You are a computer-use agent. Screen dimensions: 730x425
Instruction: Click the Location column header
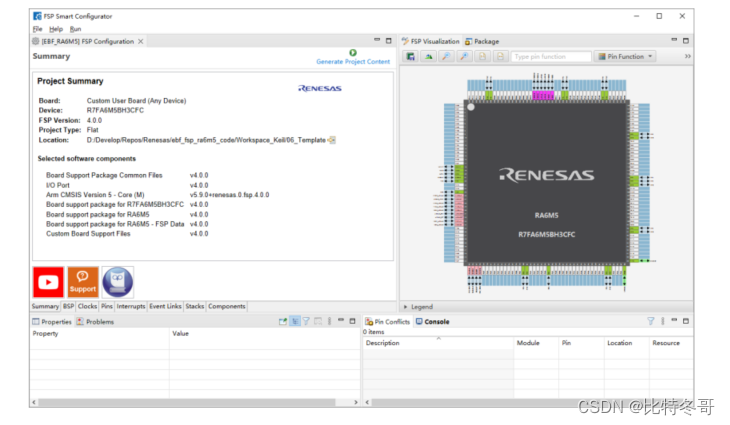627,343
